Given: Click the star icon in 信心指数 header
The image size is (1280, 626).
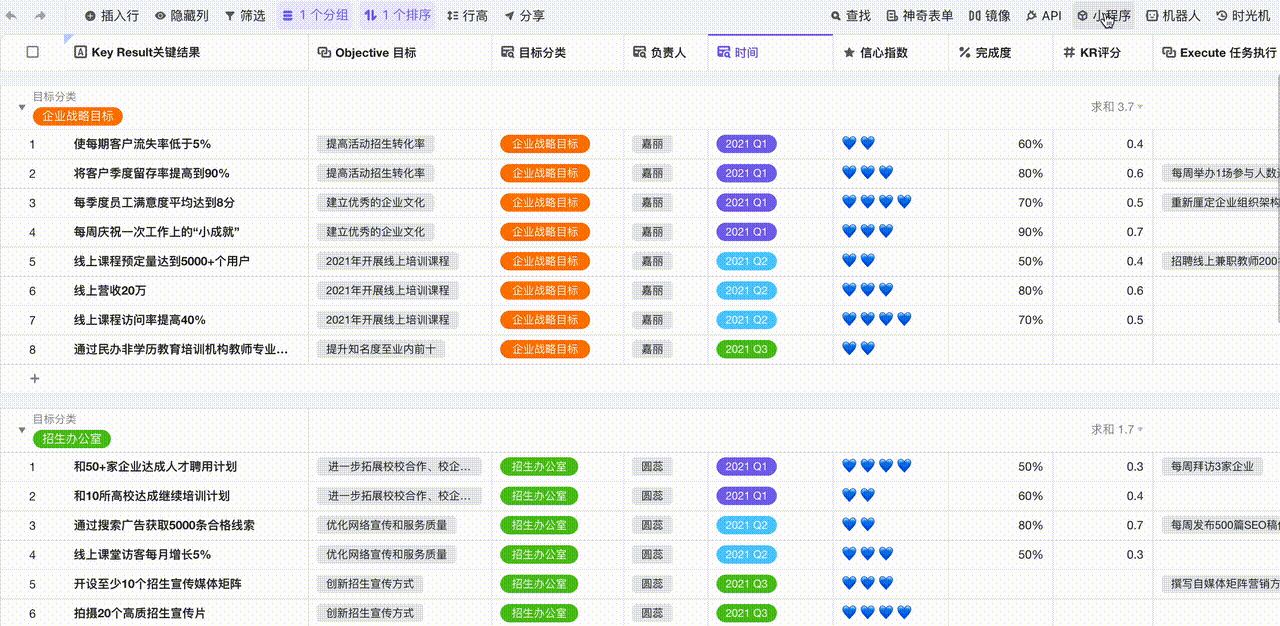Looking at the screenshot, I should 850,52.
